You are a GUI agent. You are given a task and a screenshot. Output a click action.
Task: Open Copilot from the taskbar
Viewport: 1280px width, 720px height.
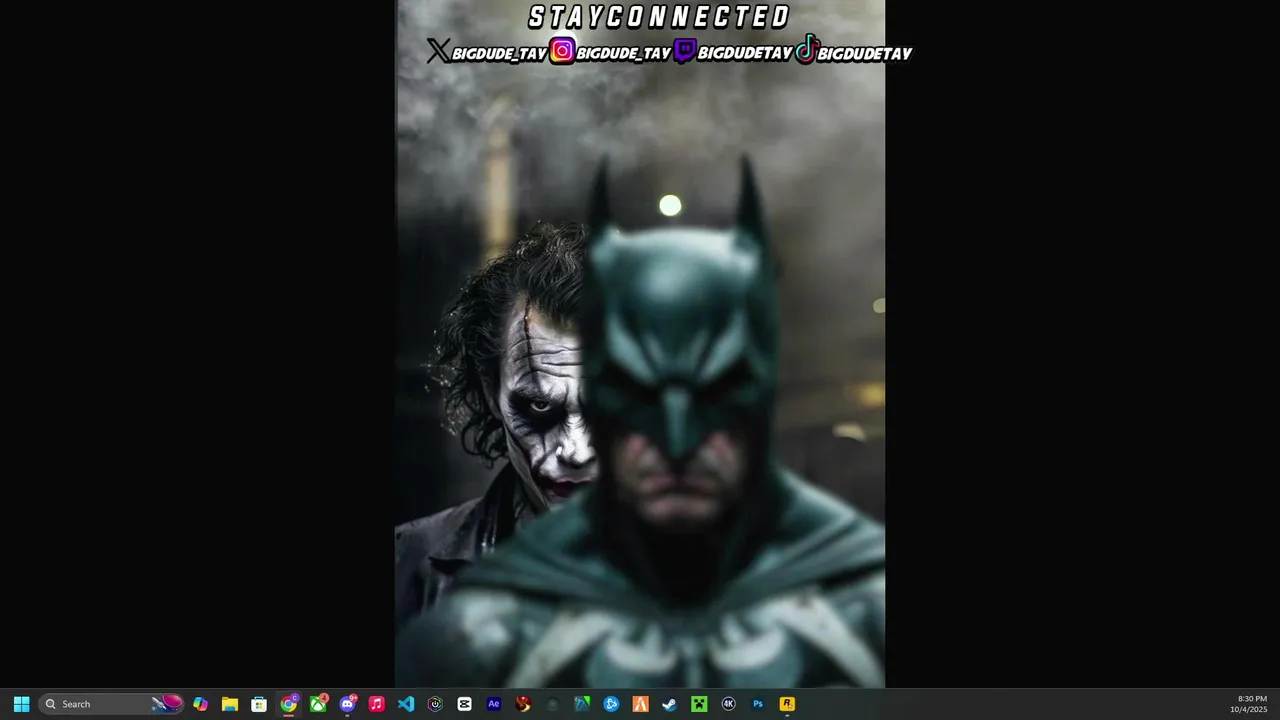tap(200, 704)
